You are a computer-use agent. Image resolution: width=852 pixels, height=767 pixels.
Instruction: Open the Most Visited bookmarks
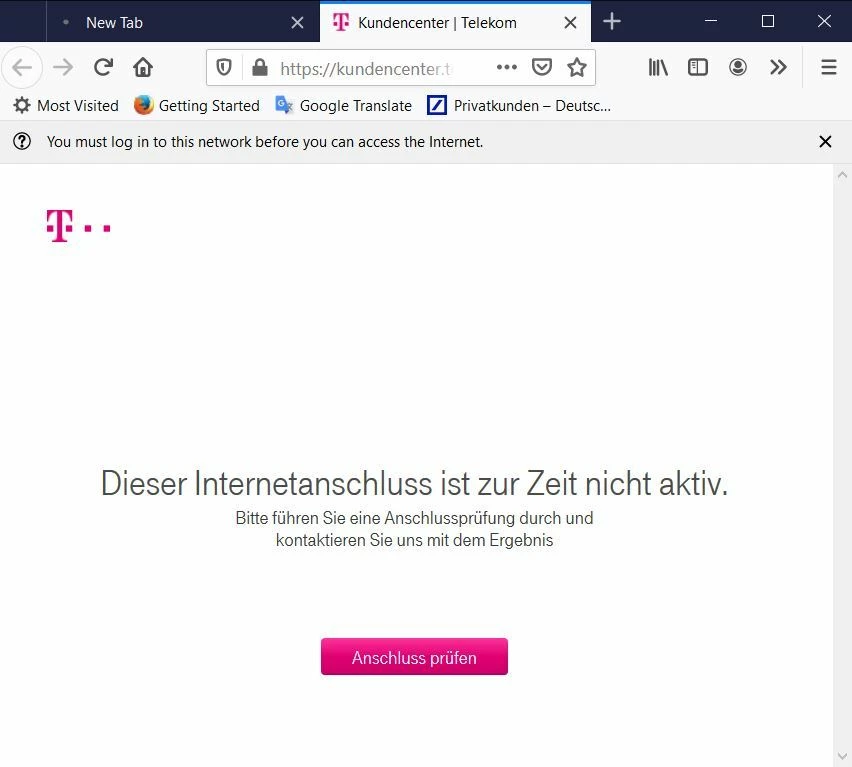(x=66, y=105)
